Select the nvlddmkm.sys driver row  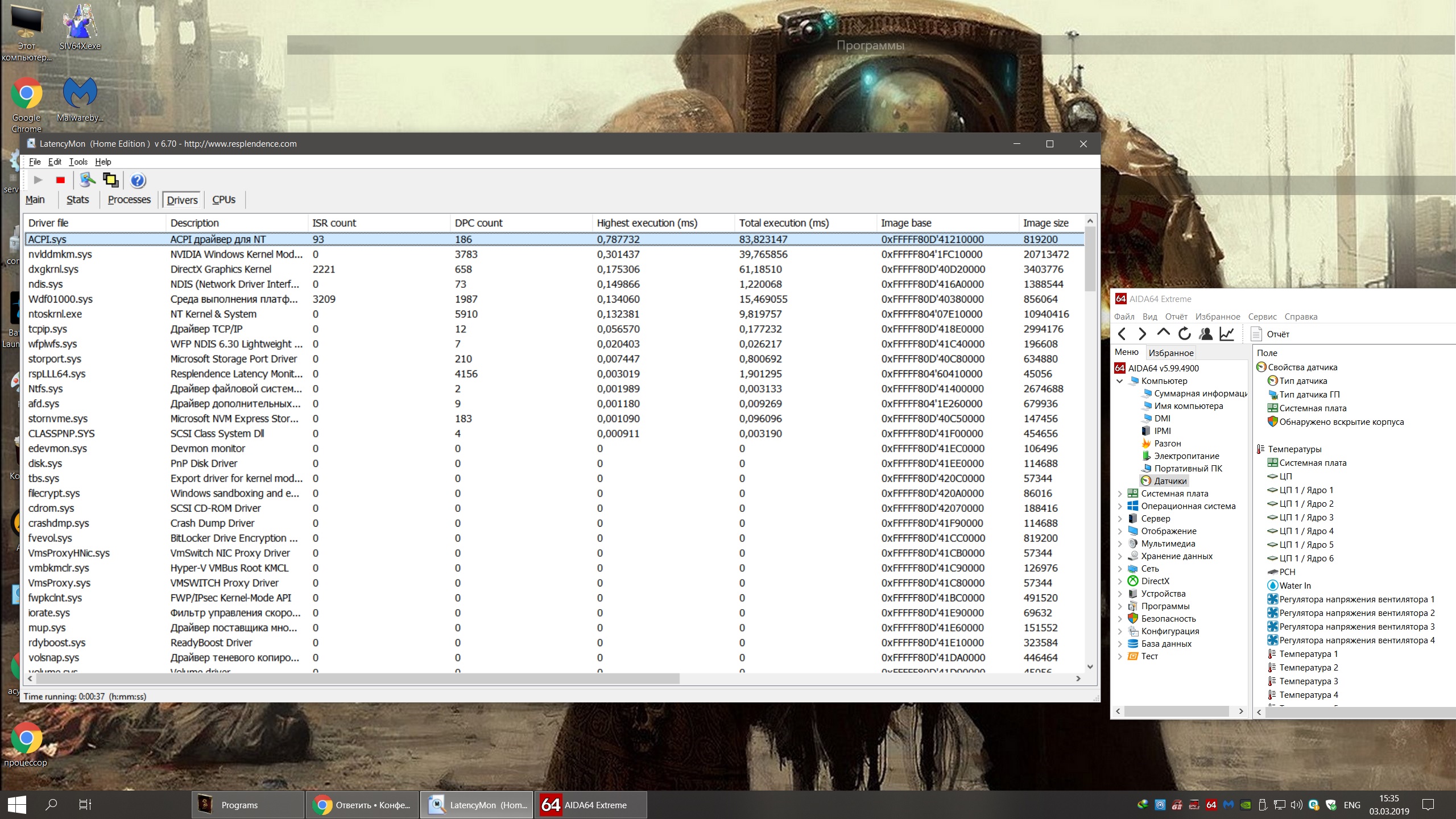(x=60, y=254)
